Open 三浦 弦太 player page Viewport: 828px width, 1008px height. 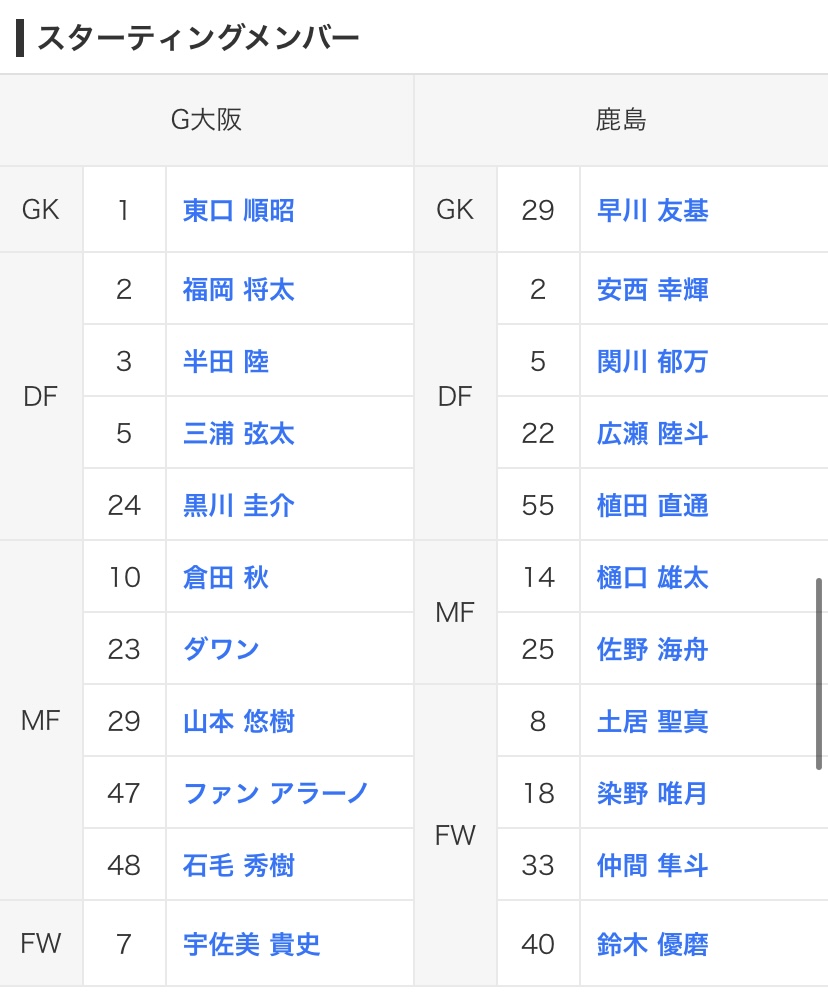(x=238, y=433)
